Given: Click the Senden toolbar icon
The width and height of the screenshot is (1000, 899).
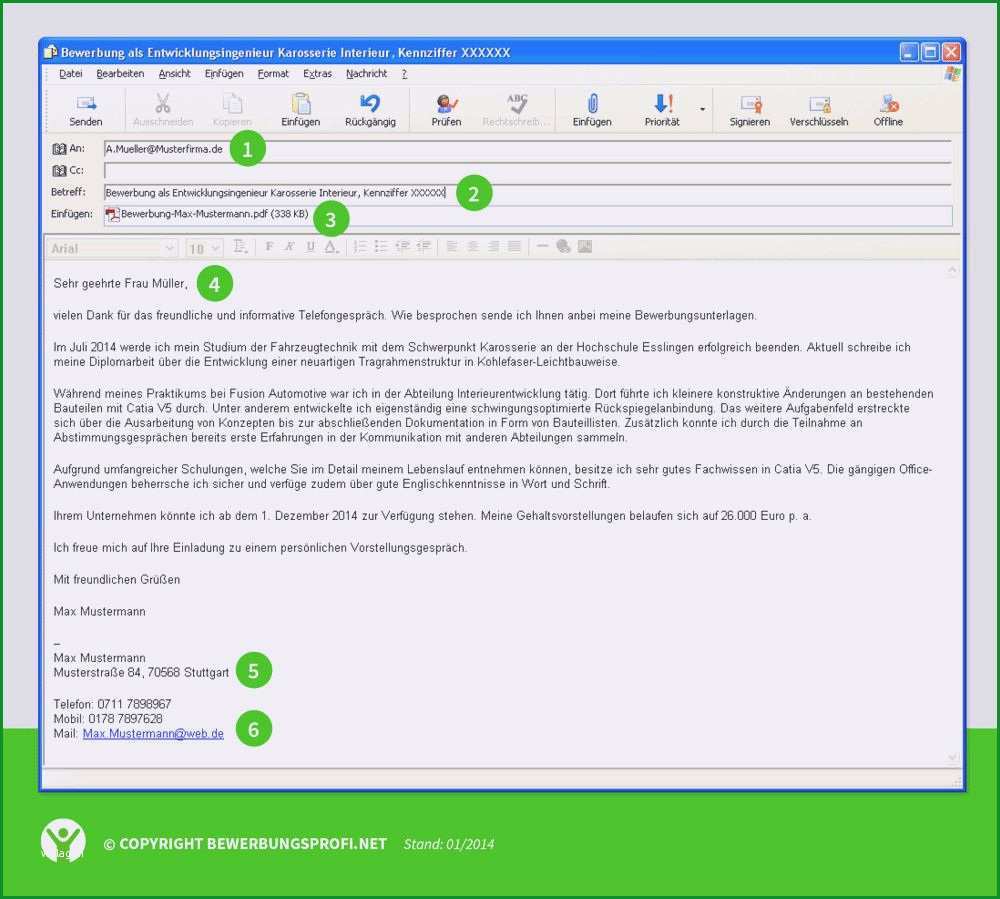Looking at the screenshot, I should 85,103.
